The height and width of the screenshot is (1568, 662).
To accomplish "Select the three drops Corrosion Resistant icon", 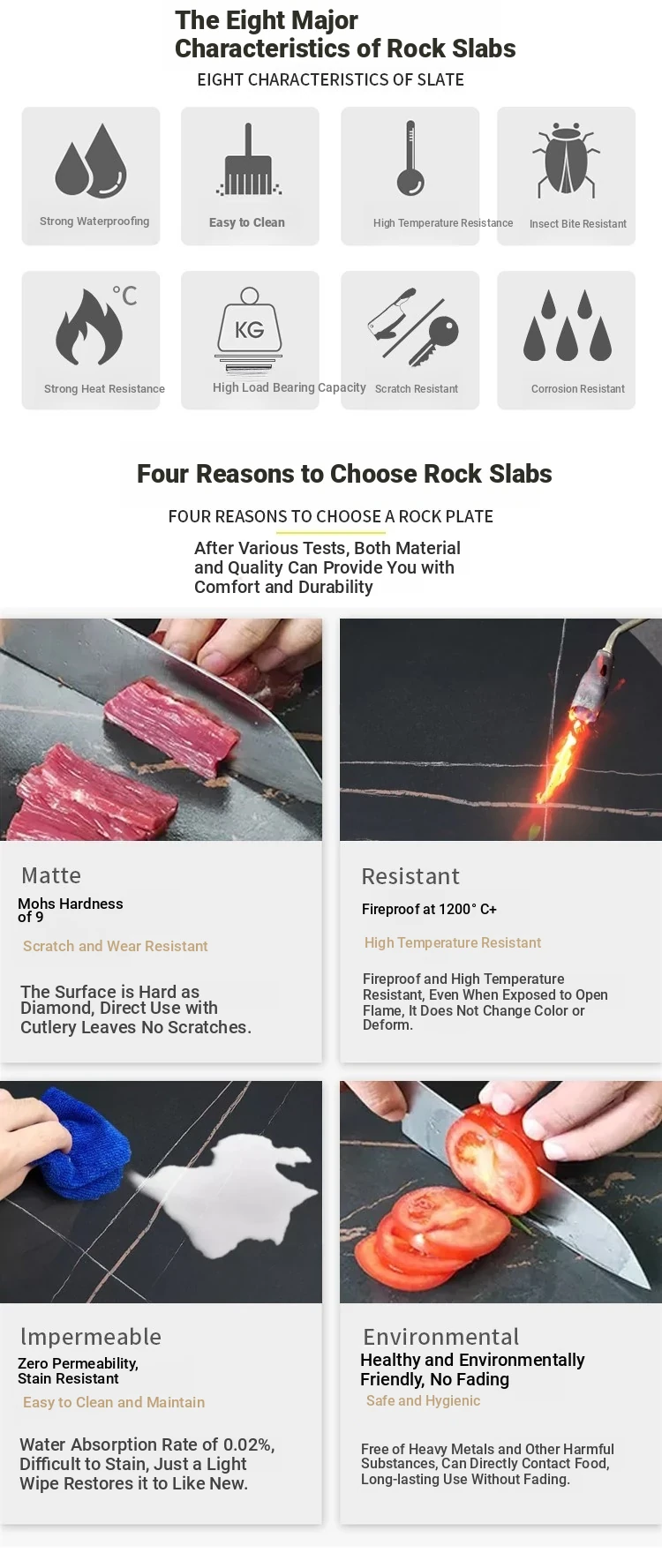I will click(567, 326).
